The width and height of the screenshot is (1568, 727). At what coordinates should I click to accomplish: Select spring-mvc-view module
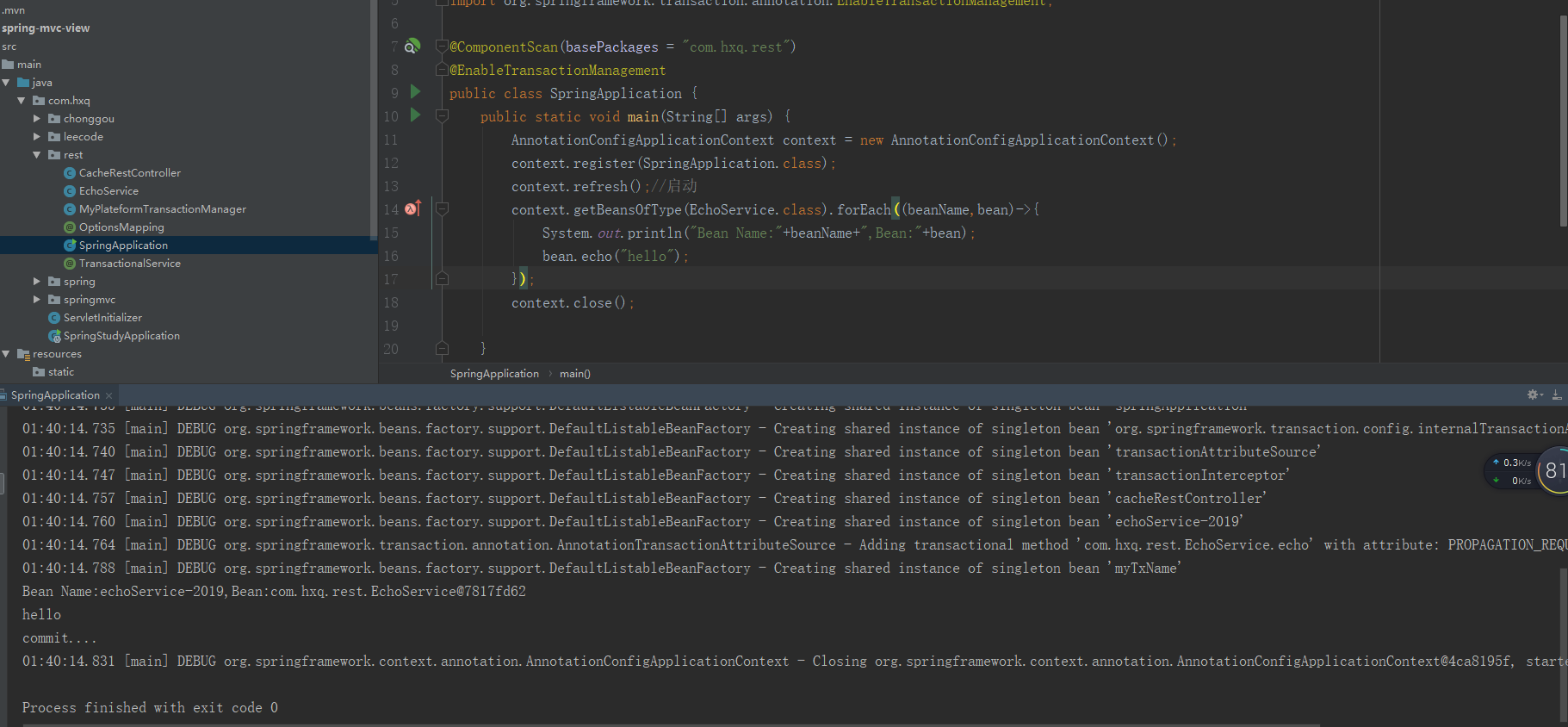click(46, 28)
